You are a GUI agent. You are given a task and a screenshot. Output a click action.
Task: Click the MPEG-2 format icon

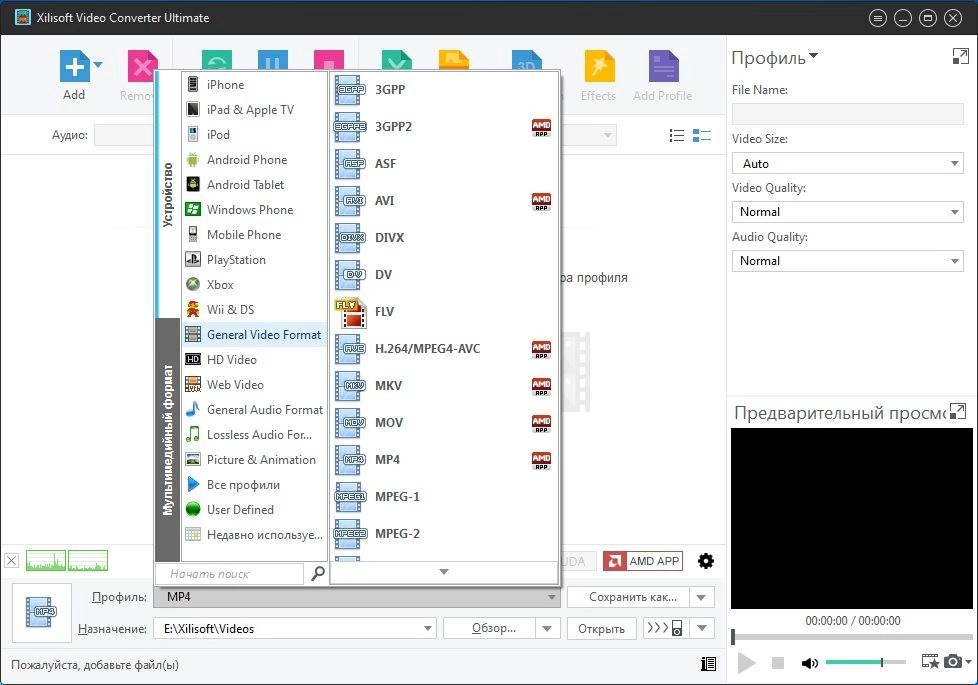[350, 533]
